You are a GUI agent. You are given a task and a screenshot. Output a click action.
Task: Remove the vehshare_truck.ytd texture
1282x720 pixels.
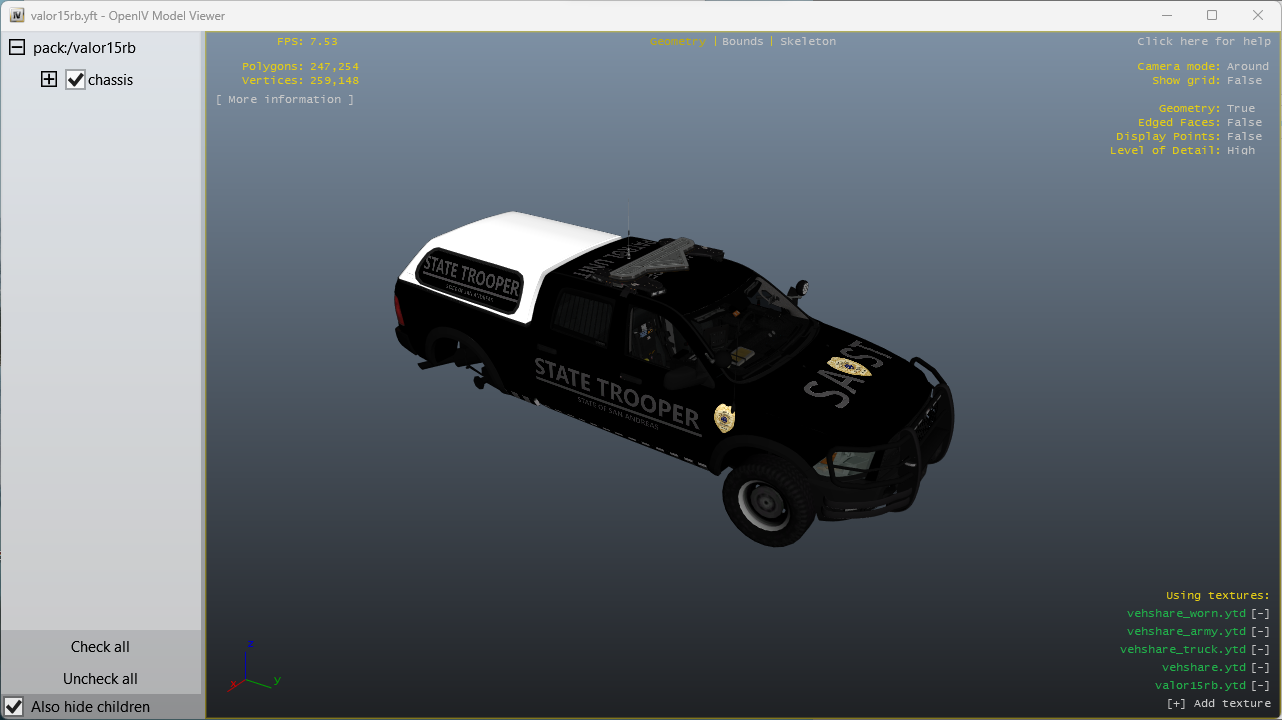pos(1260,650)
